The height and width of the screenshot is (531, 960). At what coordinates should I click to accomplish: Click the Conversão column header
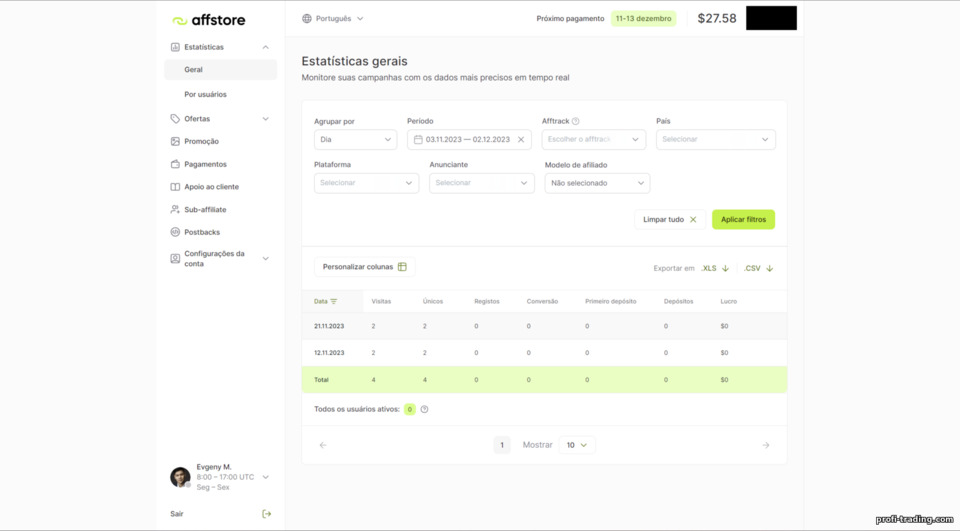click(x=542, y=301)
